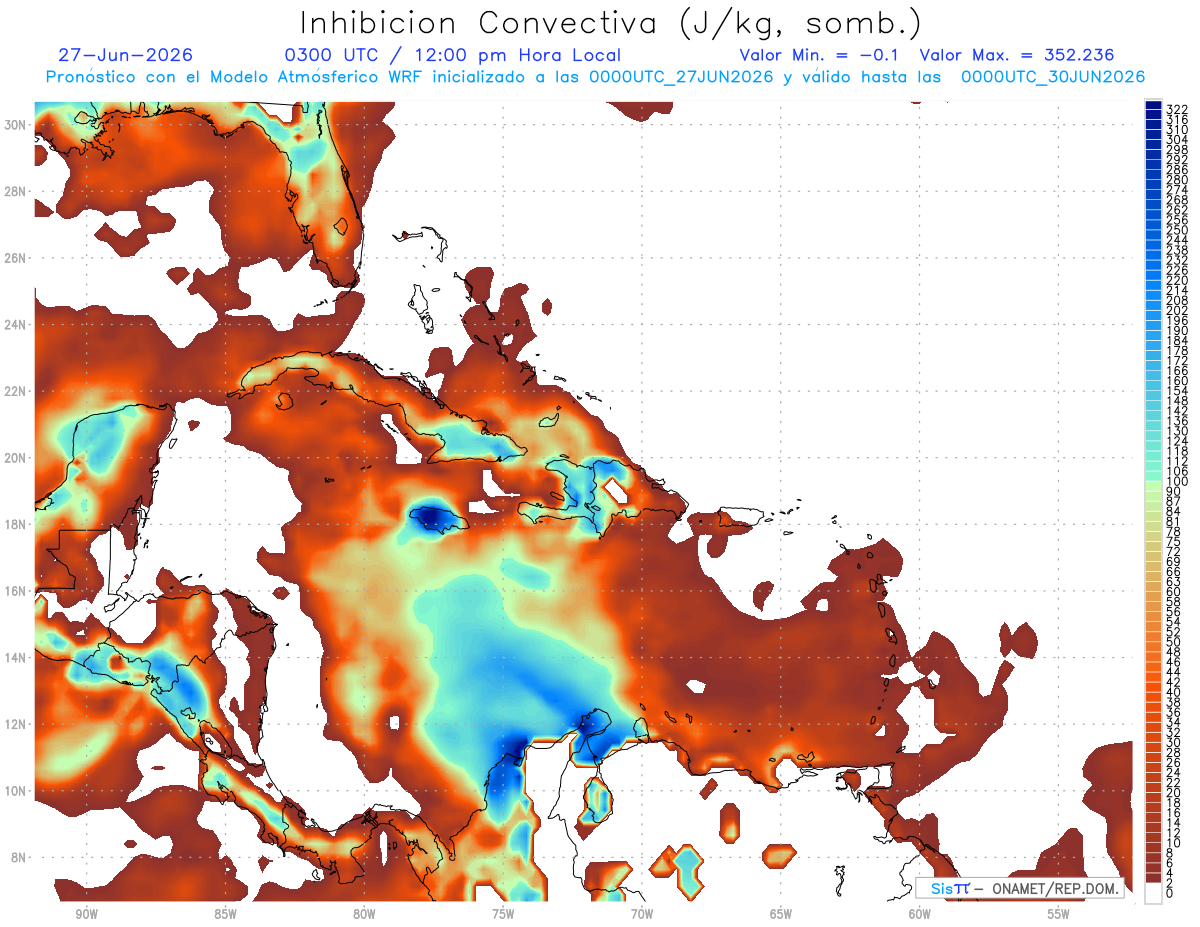The width and height of the screenshot is (1200, 927).
Task: Click the '24N' latitude label
Action: (16, 325)
